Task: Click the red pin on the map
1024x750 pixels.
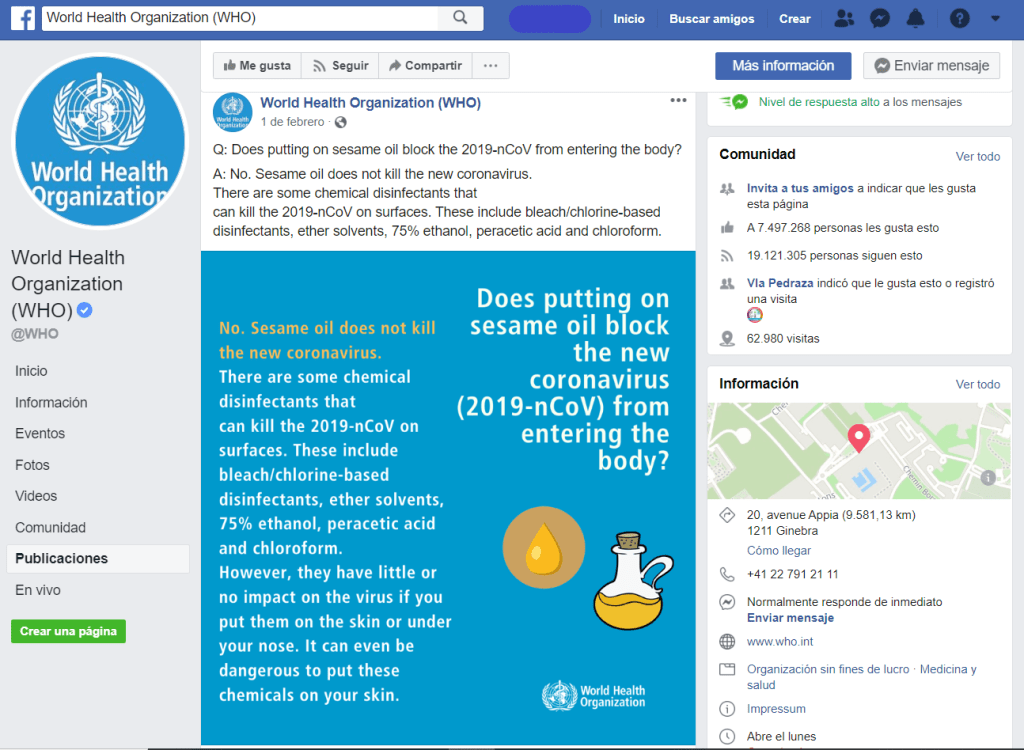Action: pos(858,438)
